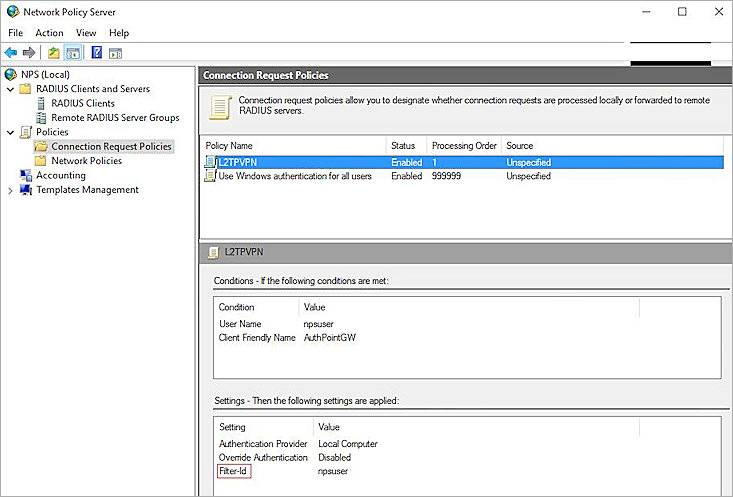Select NPS (Local) root node
The width and height of the screenshot is (733, 497).
pyautogui.click(x=45, y=74)
